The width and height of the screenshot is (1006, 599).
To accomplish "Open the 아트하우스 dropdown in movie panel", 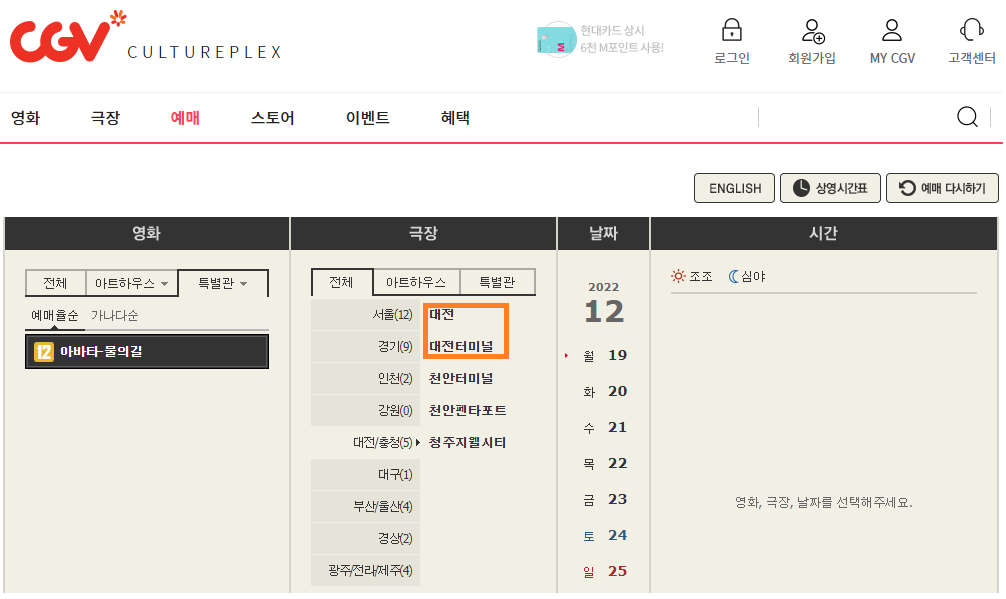I will tap(131, 282).
